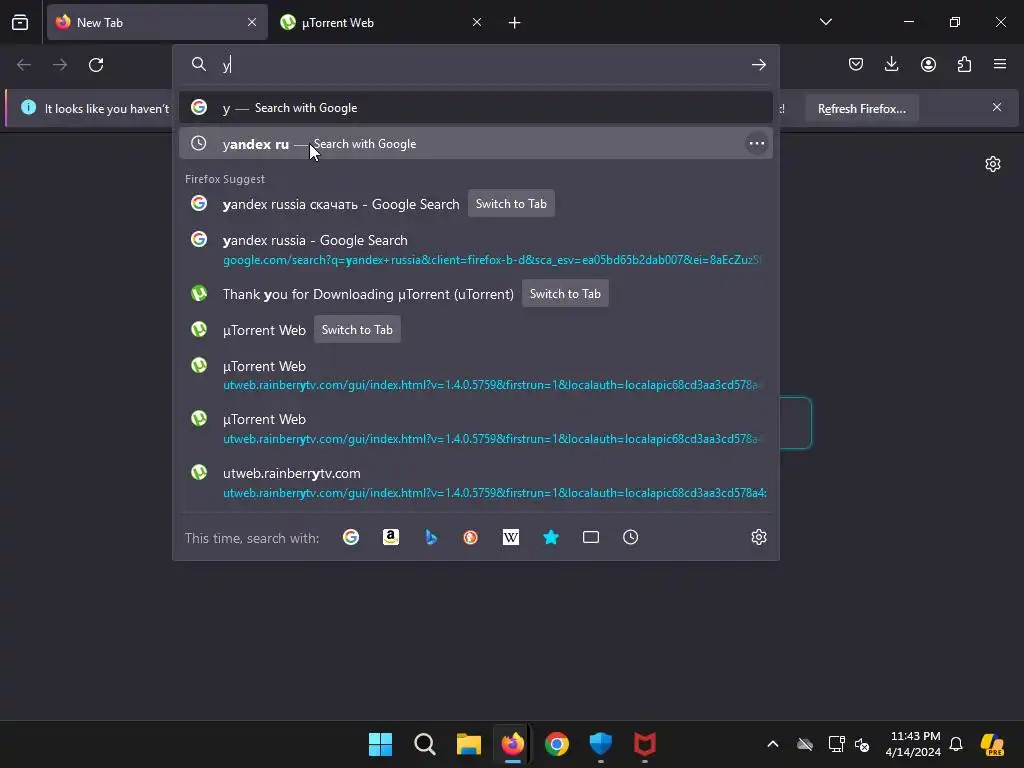Select 'yandex ru' history suggestion
Screen dimensions: 1024x768
point(475,144)
